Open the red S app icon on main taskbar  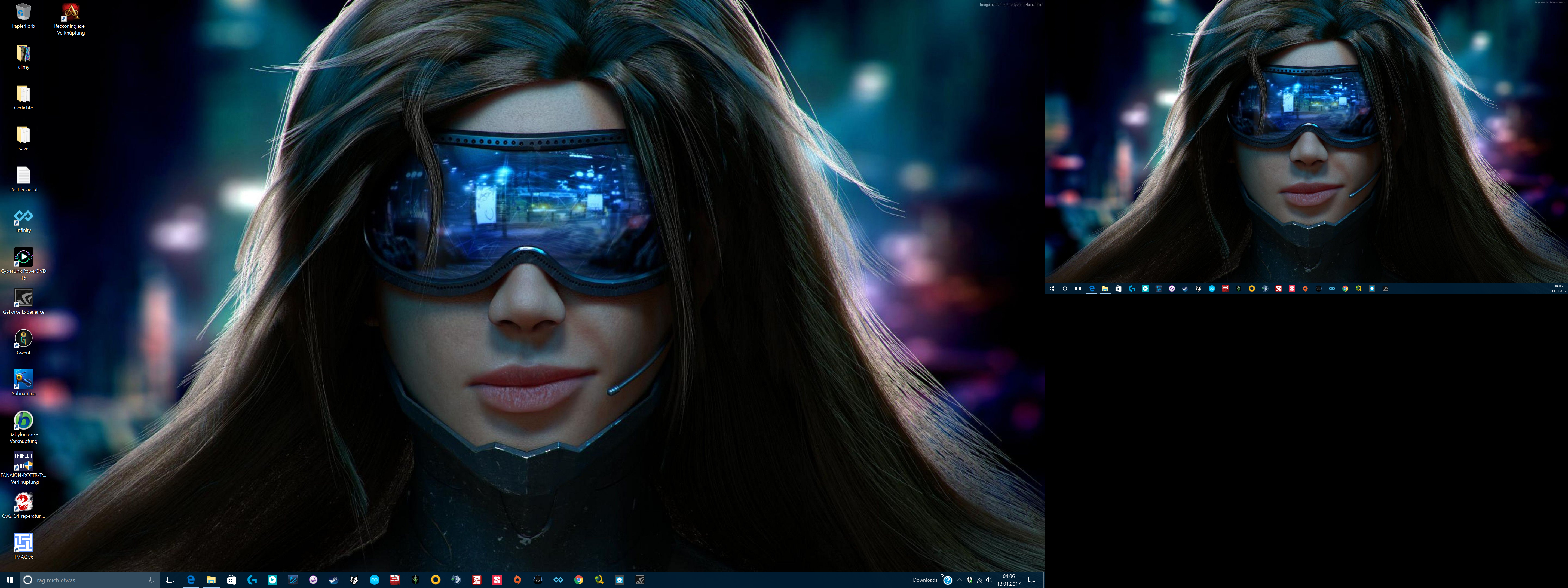[497, 580]
